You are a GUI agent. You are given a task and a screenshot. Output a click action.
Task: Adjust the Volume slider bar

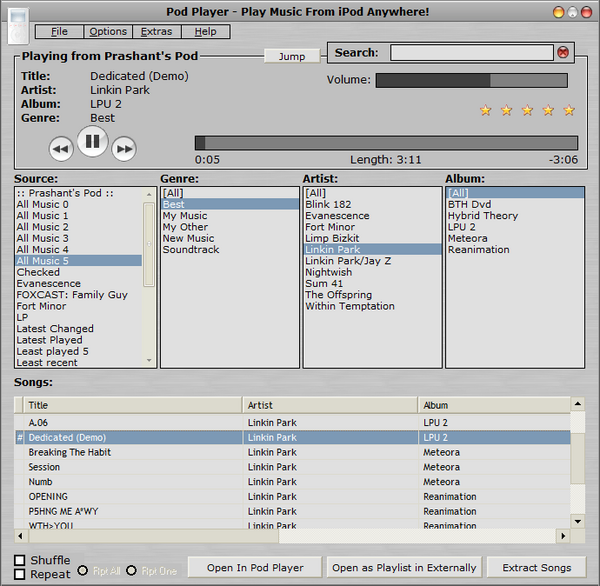point(471,80)
